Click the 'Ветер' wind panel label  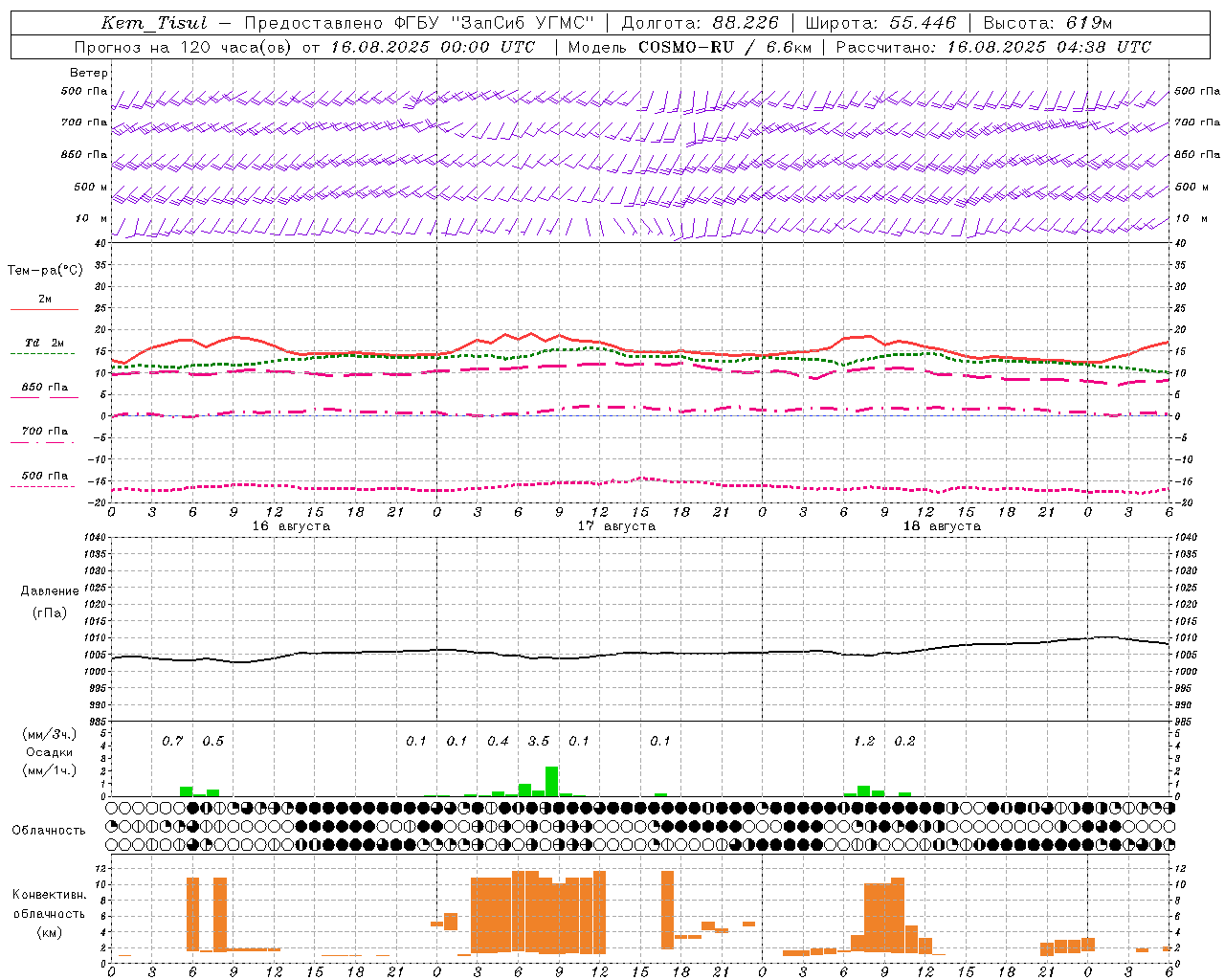(x=89, y=73)
